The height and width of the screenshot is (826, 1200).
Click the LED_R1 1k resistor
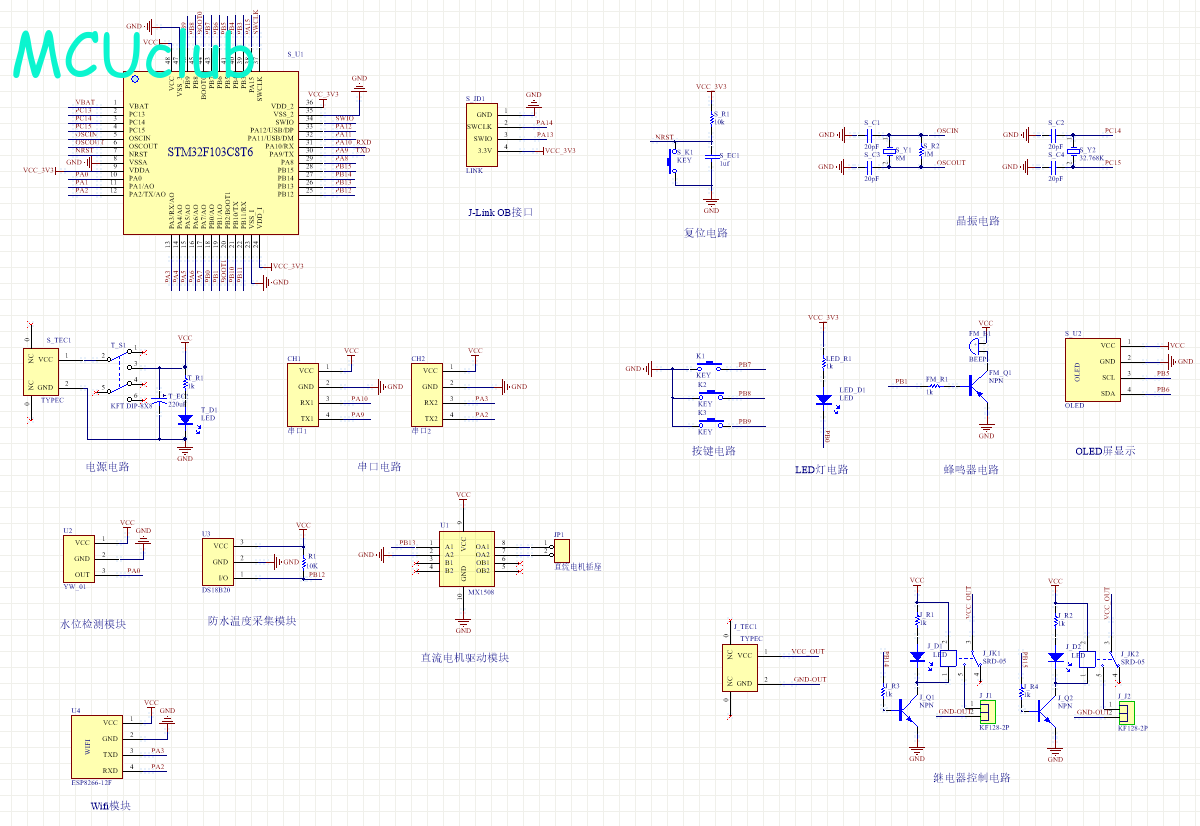824,361
